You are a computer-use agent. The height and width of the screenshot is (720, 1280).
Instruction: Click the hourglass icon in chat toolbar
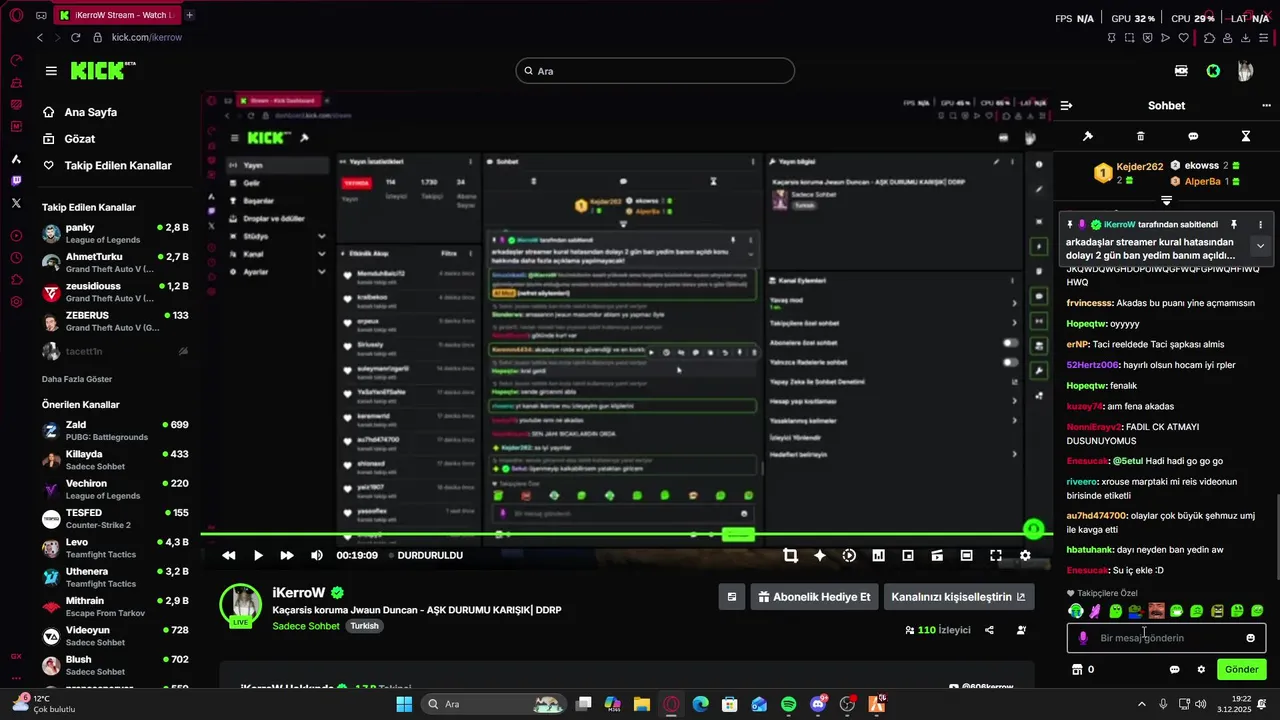[1246, 136]
